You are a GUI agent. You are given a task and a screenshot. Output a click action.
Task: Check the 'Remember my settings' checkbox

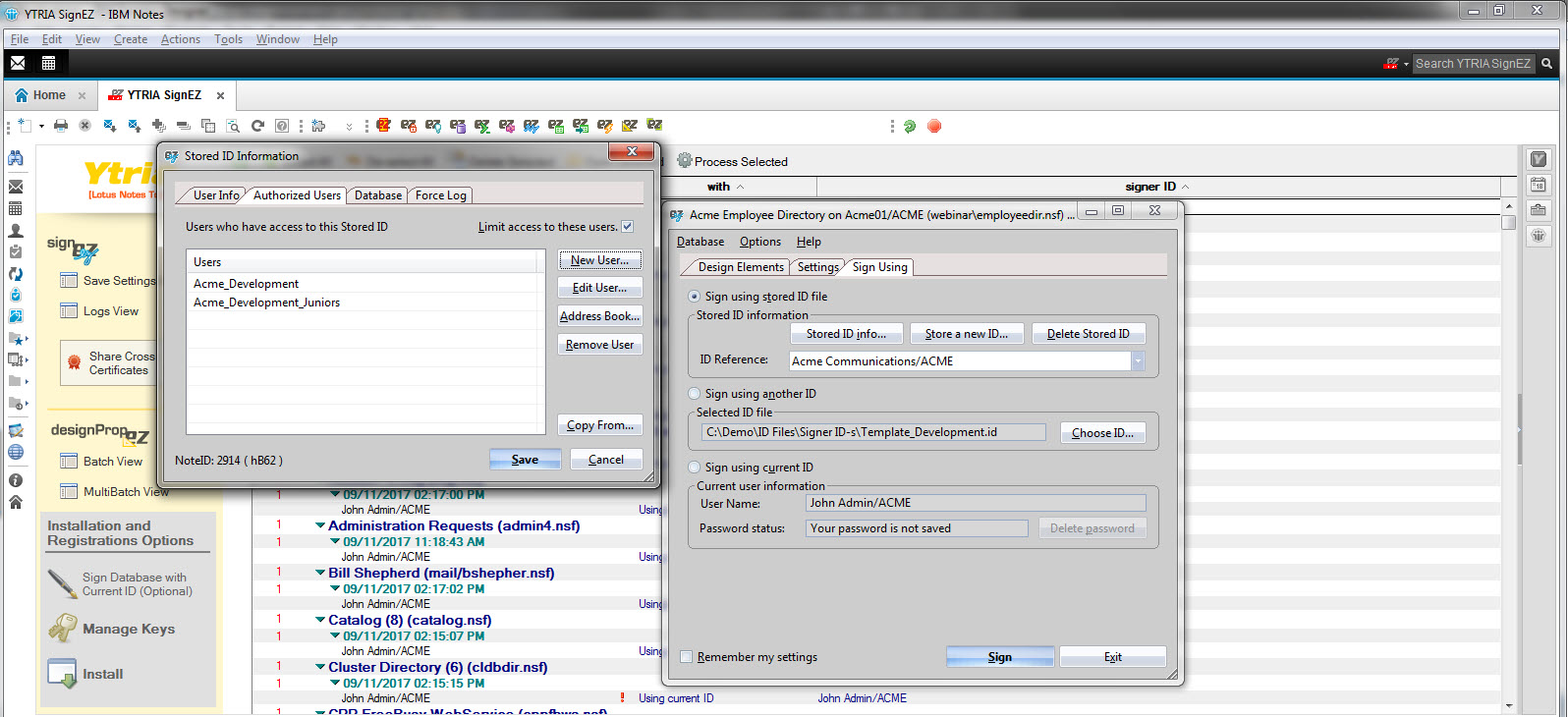click(687, 657)
